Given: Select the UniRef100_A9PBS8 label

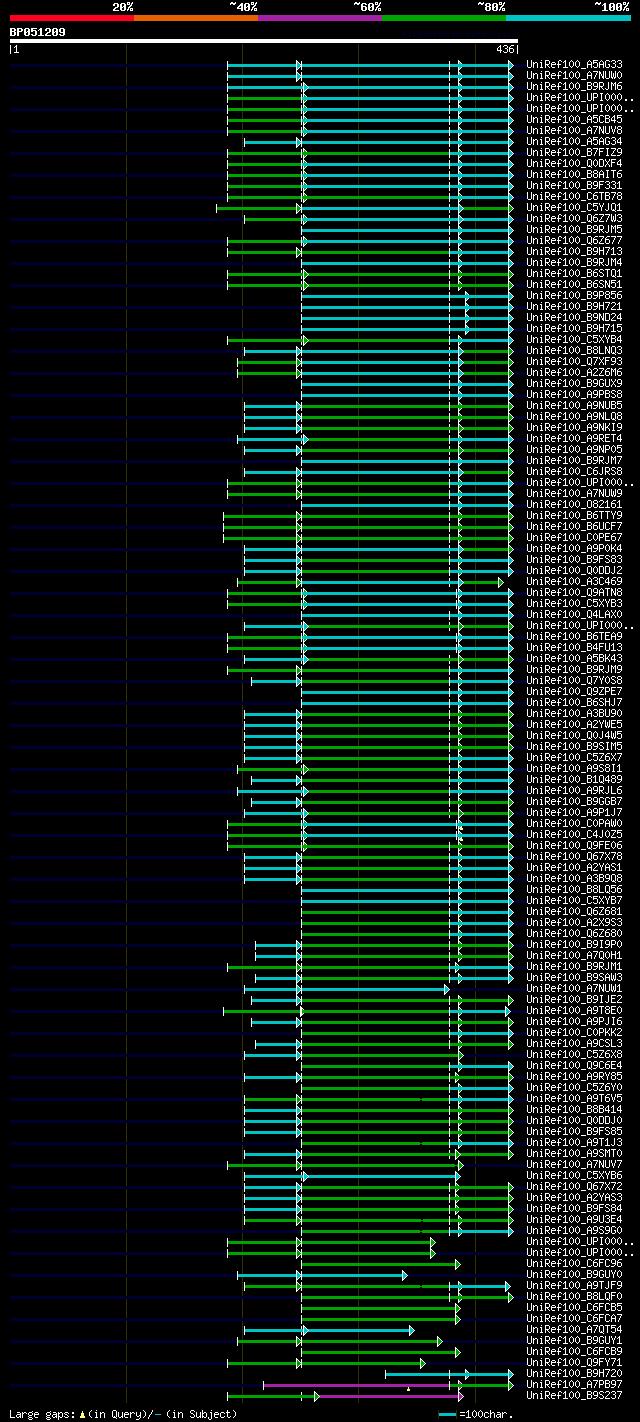Looking at the screenshot, I should (x=573, y=394).
